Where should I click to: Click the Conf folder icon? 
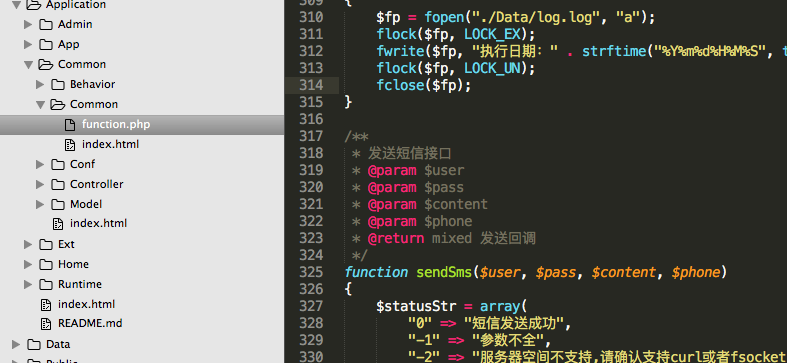(58, 164)
